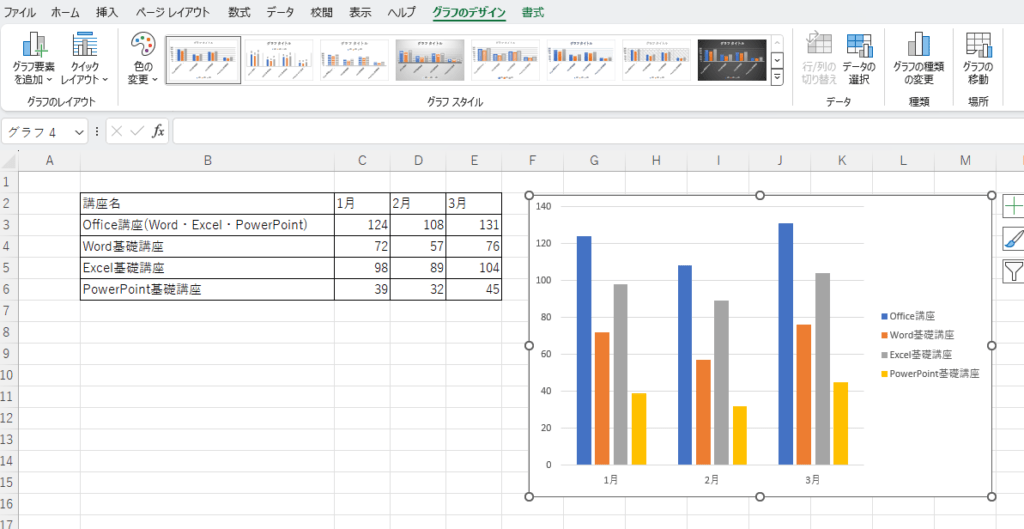
Task: Select the fifth chart style thumbnail
Action: coord(505,60)
